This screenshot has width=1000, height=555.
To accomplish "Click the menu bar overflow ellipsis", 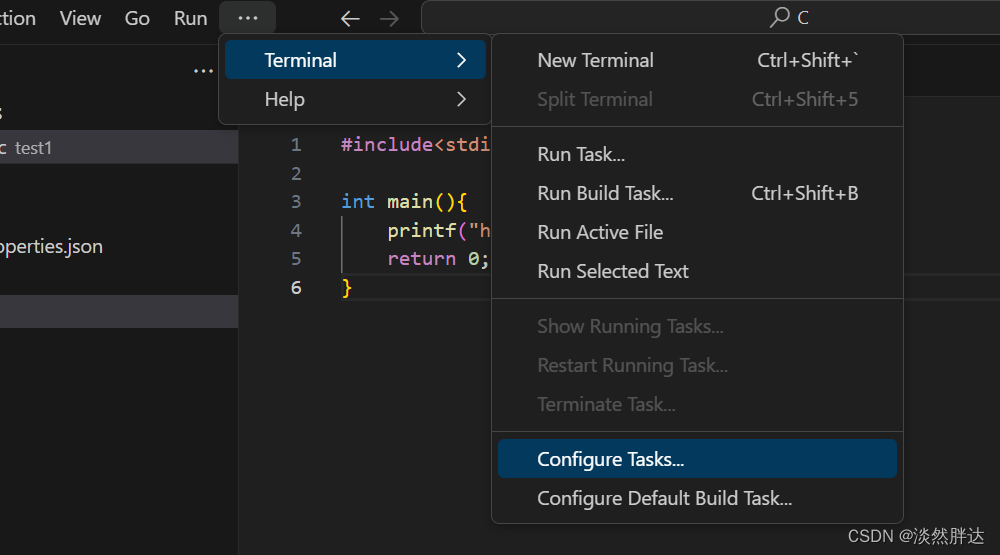I will point(248,18).
